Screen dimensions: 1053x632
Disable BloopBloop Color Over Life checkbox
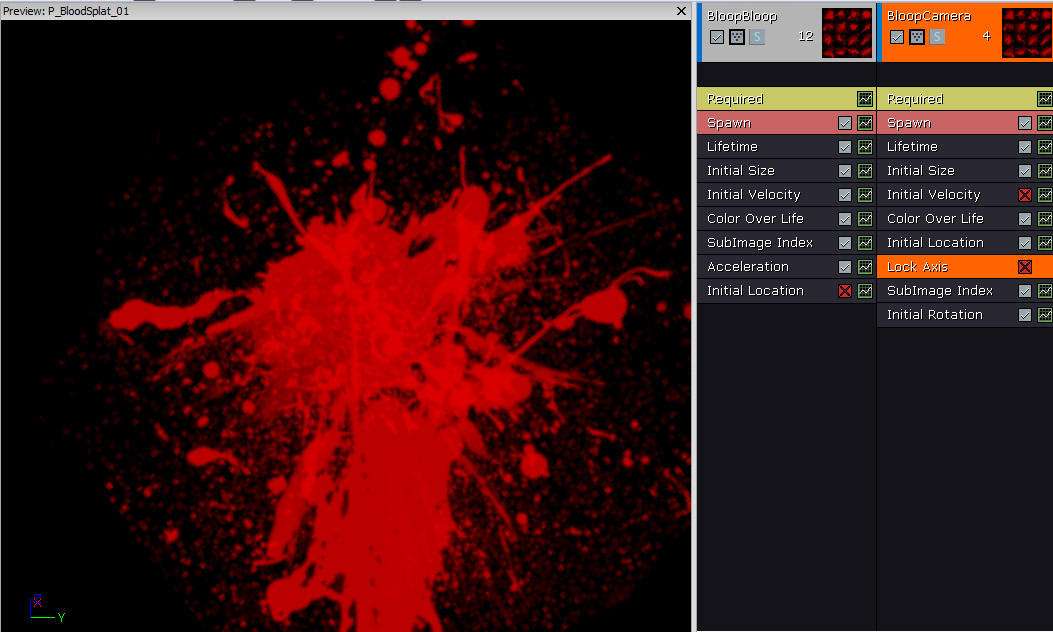coord(845,219)
